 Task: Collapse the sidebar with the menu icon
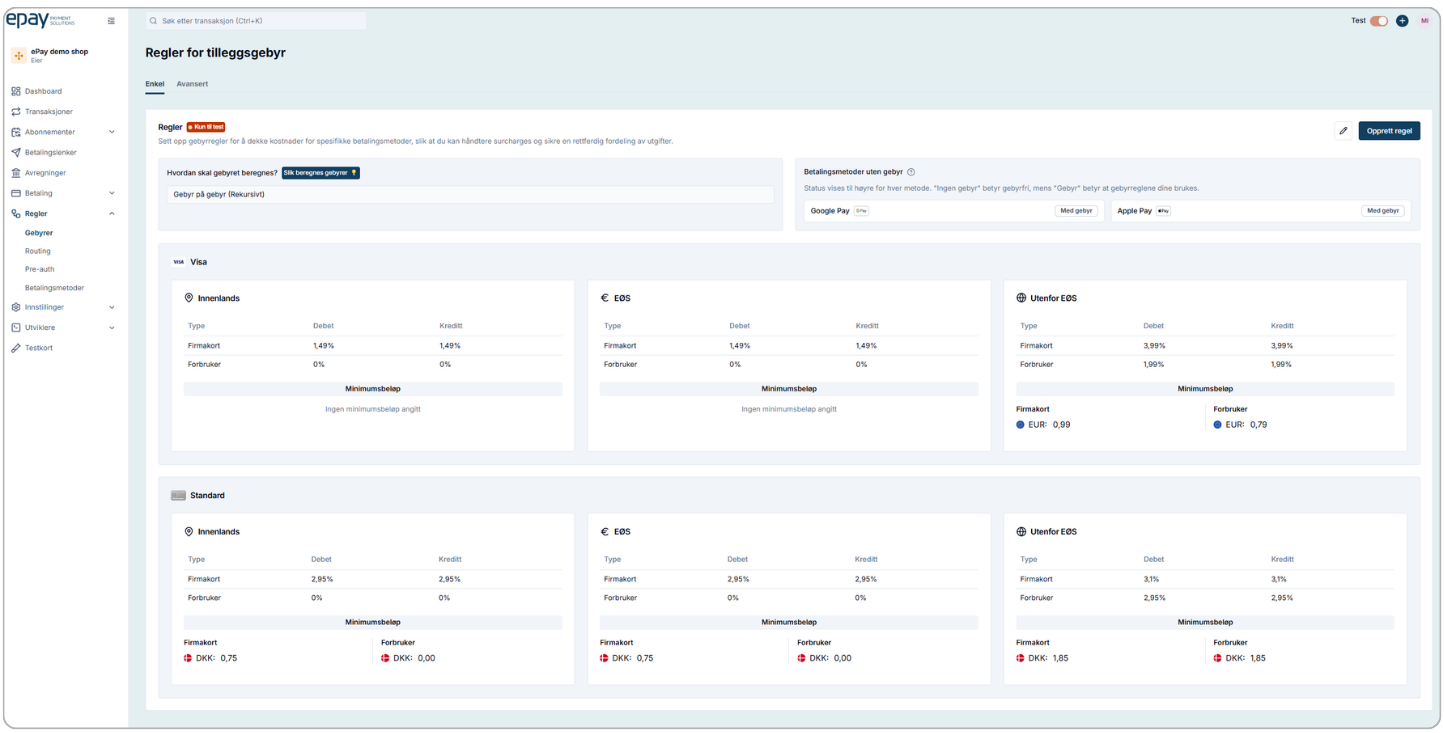click(111, 21)
